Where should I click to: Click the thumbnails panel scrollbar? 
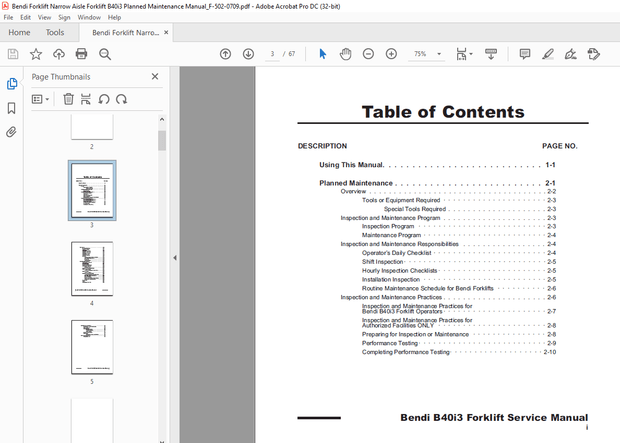162,140
